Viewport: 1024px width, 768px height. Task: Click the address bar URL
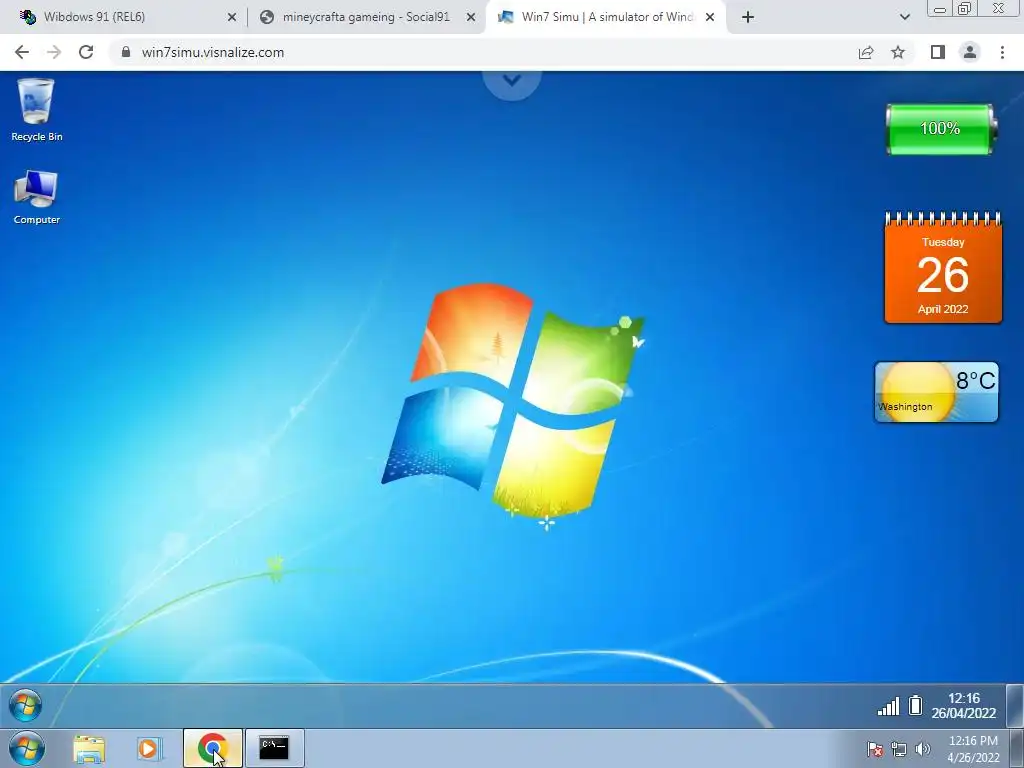click(213, 52)
